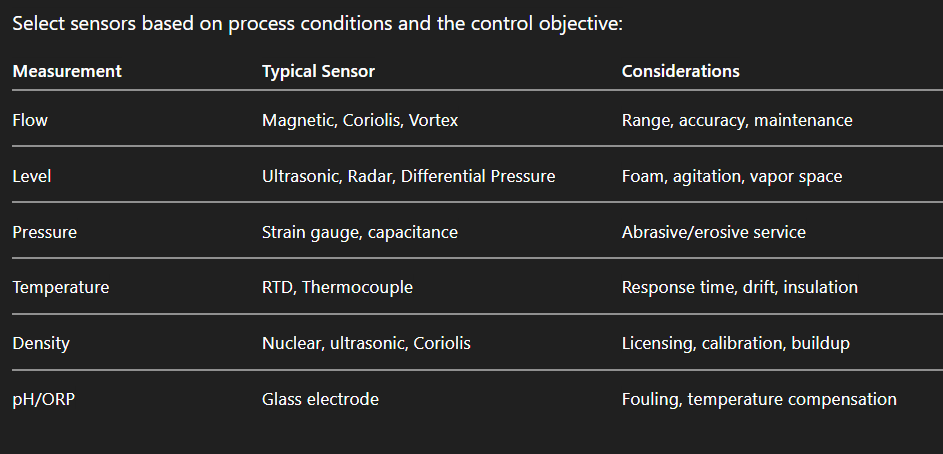Select the 'Temperature' measurement cell
This screenshot has height=454, width=943.
click(x=61, y=287)
